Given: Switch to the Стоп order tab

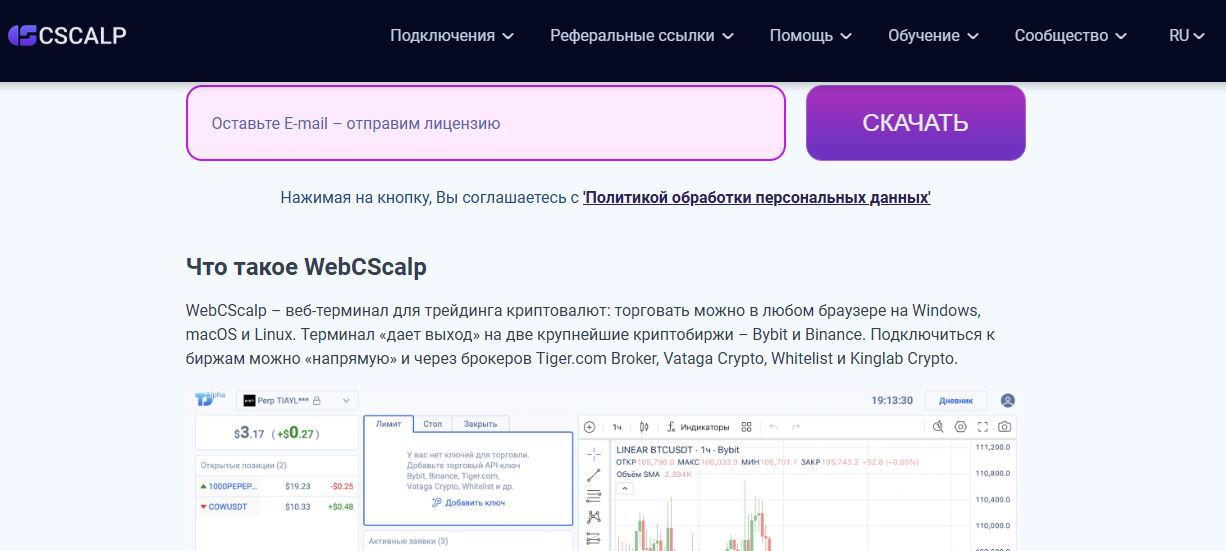Looking at the screenshot, I should tap(432, 424).
